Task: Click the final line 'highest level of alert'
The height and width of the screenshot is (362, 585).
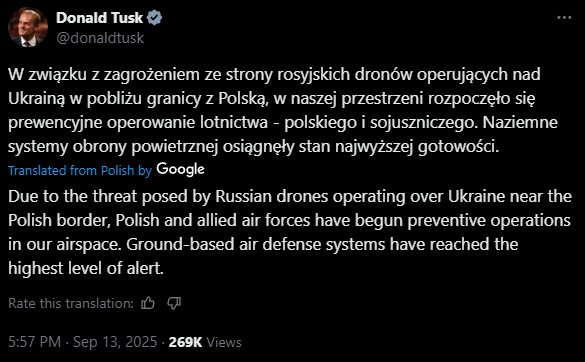Action: click(x=86, y=268)
